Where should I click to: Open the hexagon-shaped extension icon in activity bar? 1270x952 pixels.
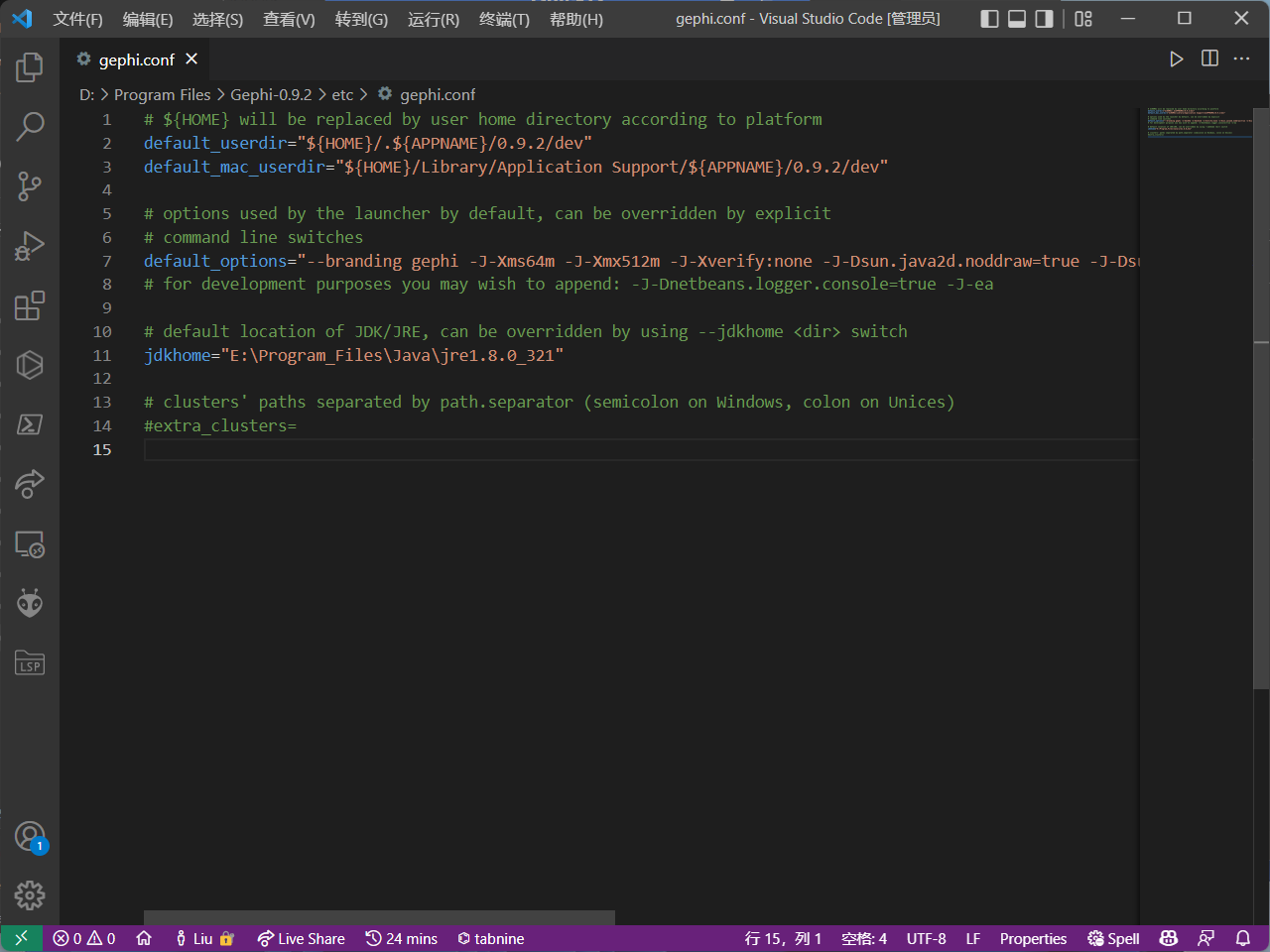tap(30, 365)
